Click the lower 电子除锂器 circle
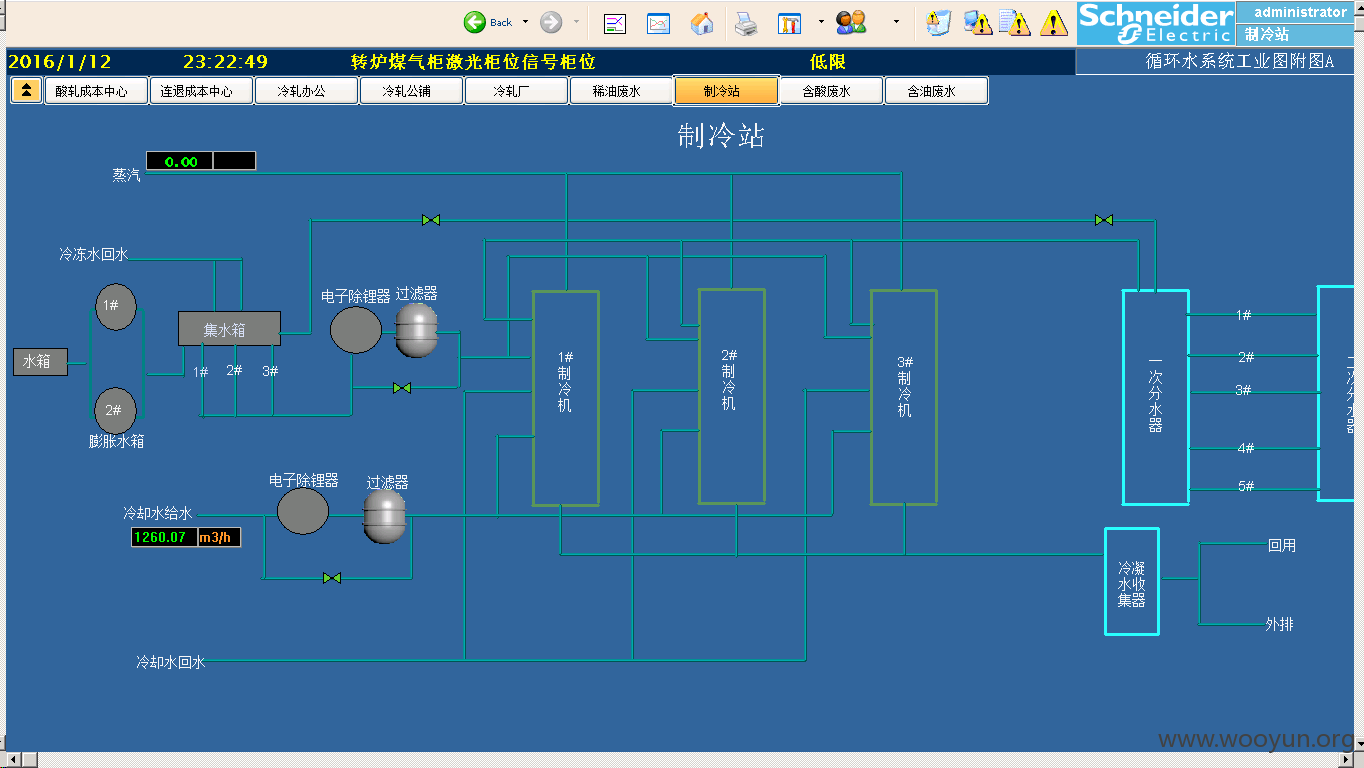1364x768 pixels. 303,512
